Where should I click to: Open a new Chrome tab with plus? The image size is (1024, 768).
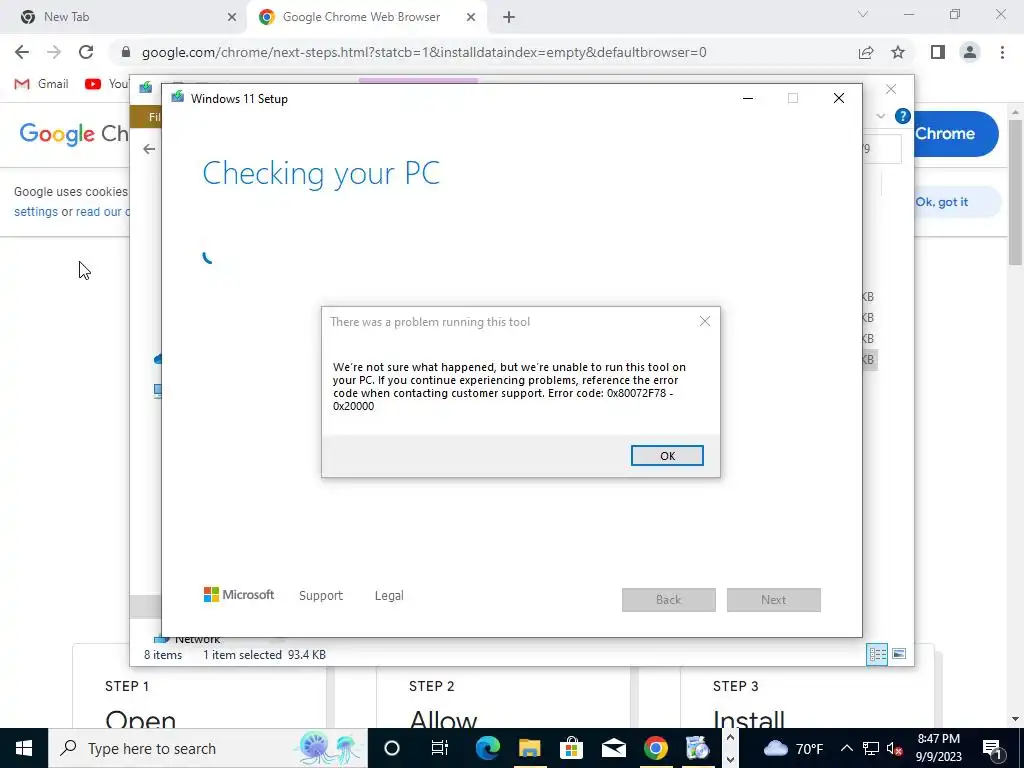click(x=509, y=18)
